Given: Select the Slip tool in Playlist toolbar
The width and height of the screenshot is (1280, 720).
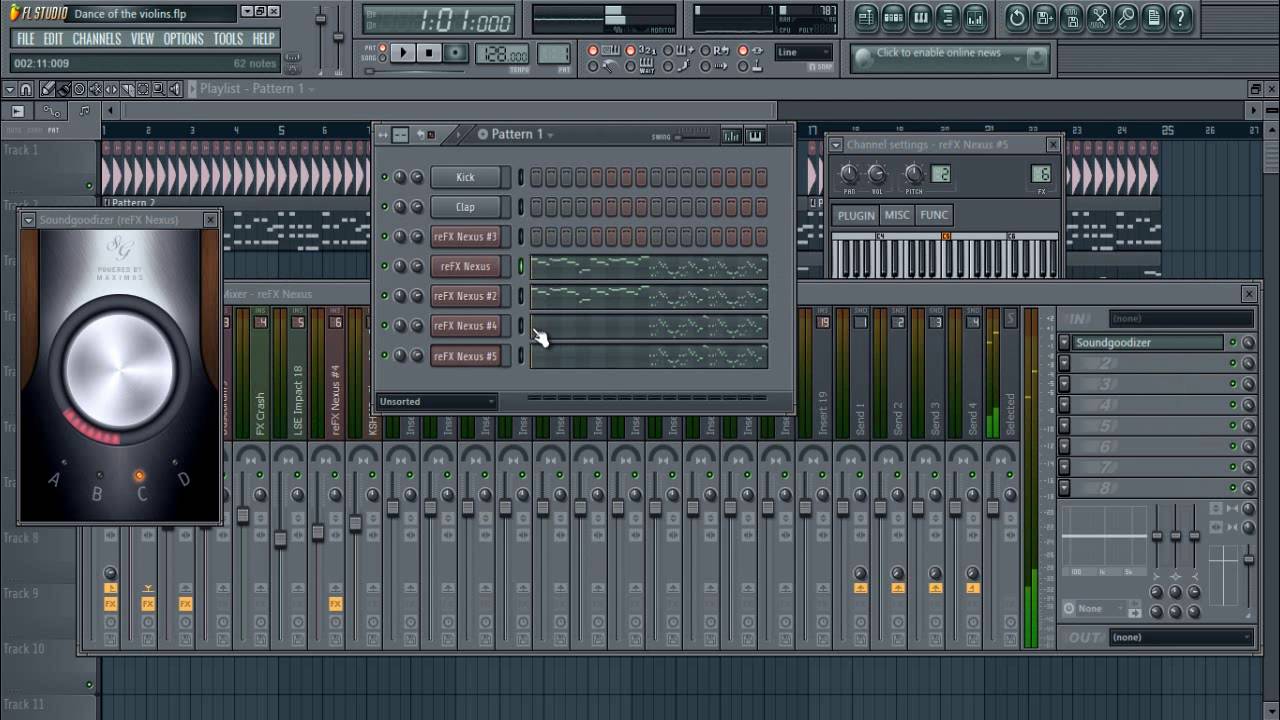Looking at the screenshot, I should [x=111, y=89].
